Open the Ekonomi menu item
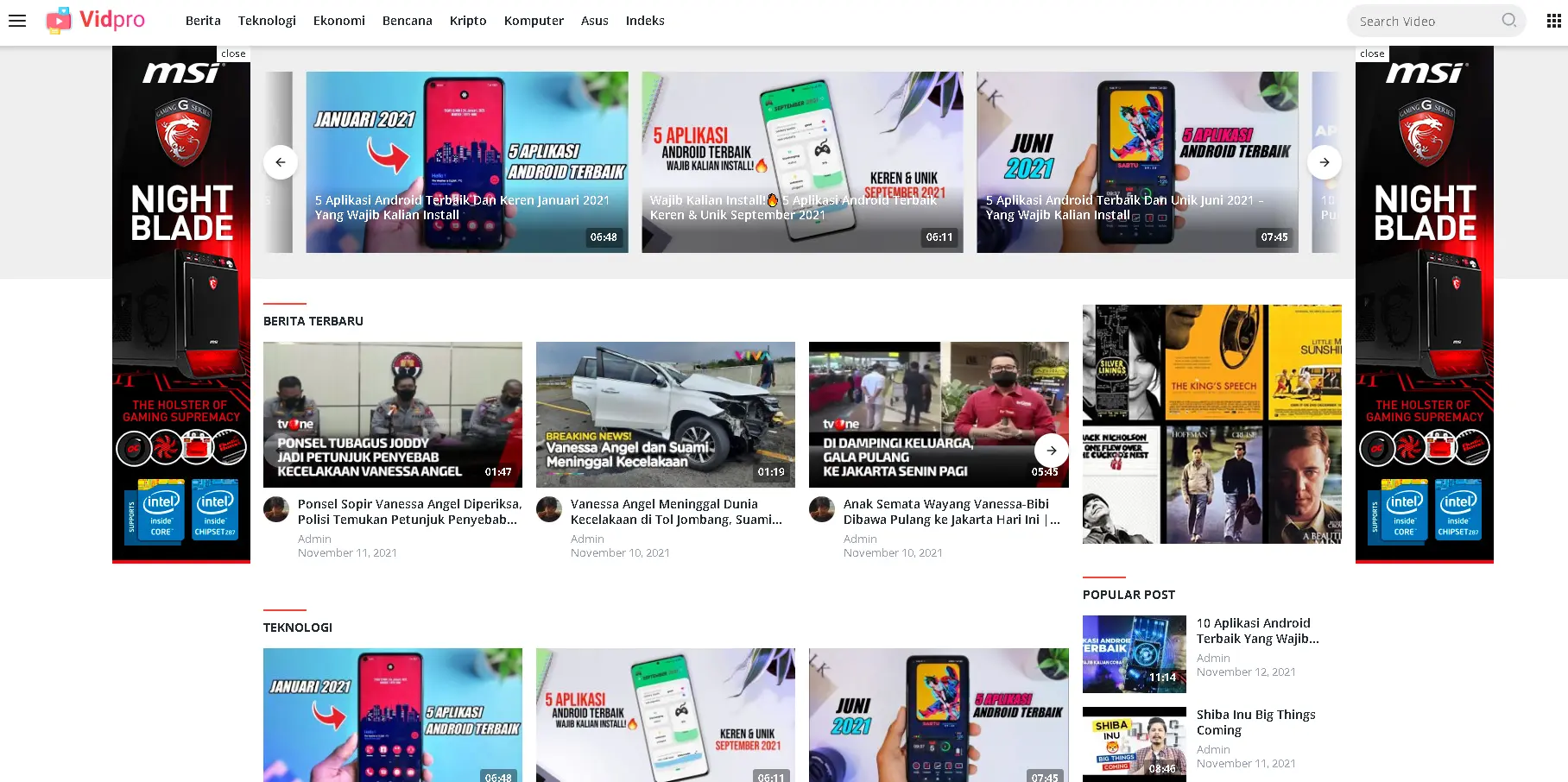The height and width of the screenshot is (782, 1568). point(339,21)
